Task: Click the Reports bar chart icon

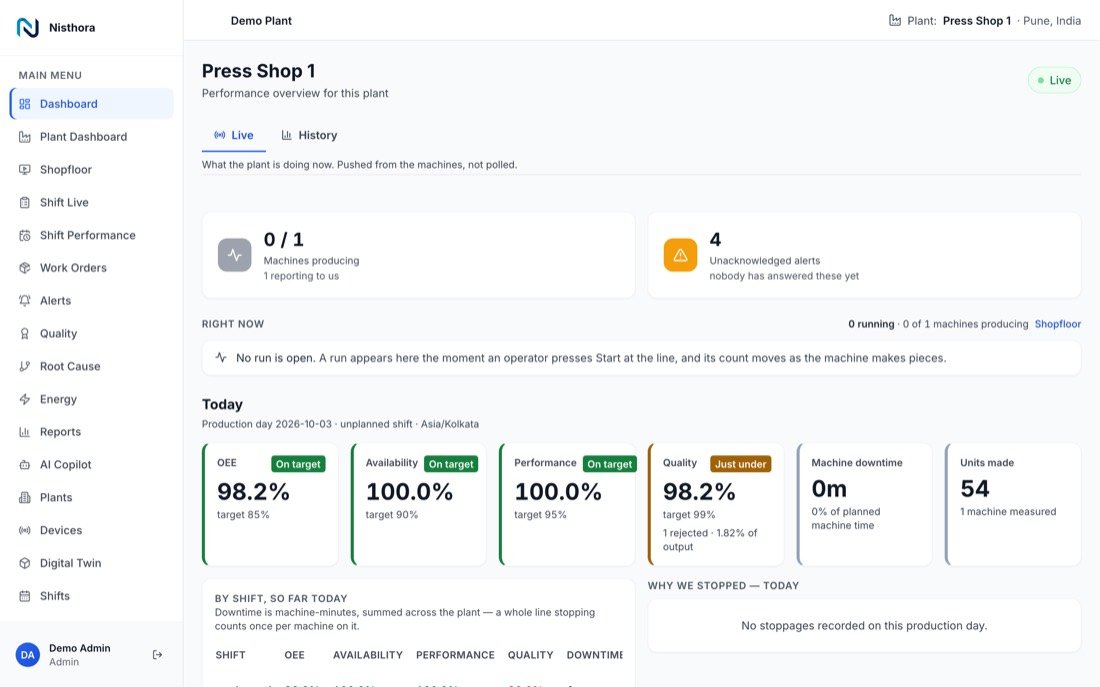Action: tap(25, 432)
